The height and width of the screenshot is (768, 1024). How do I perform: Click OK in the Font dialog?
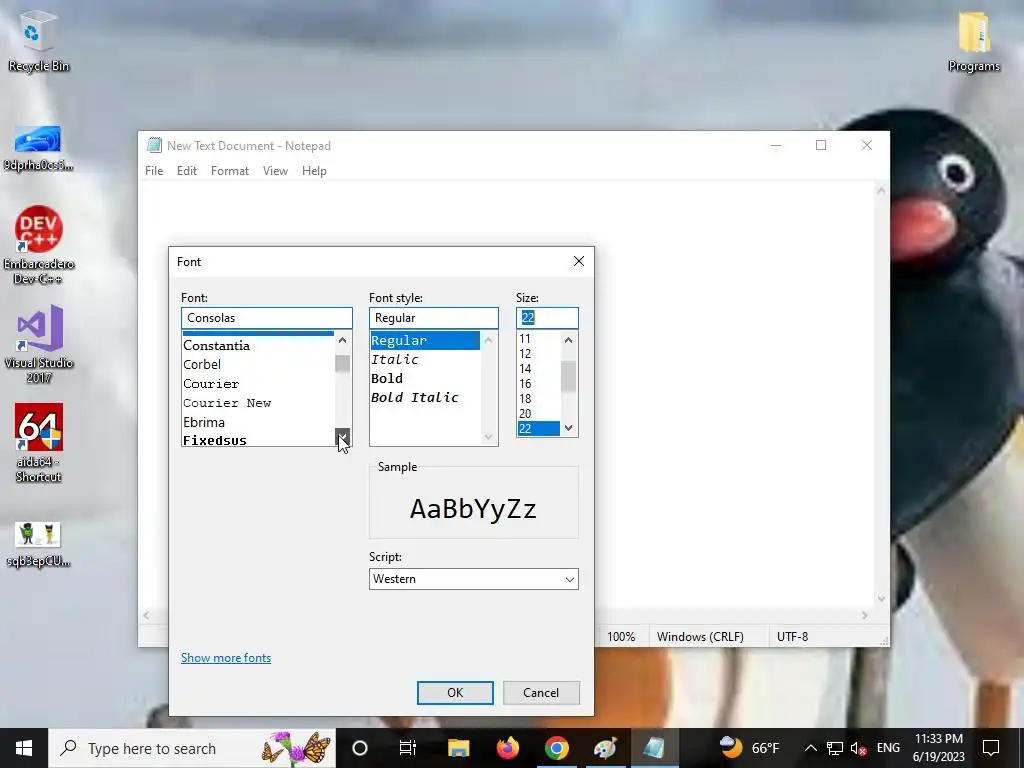click(x=455, y=693)
